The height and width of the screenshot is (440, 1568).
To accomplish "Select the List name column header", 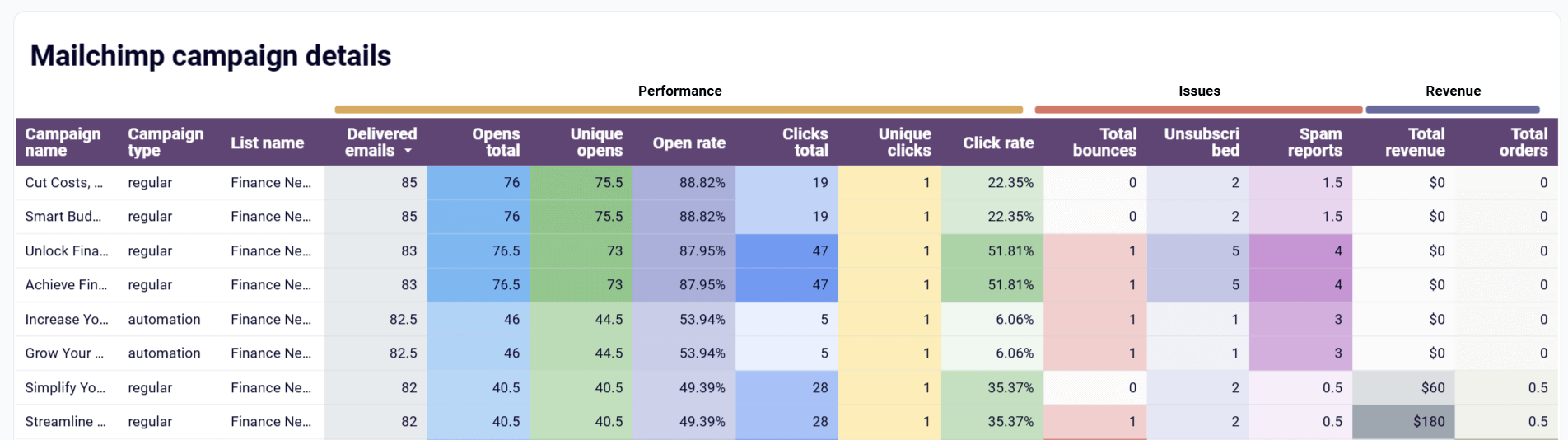I will 267,143.
